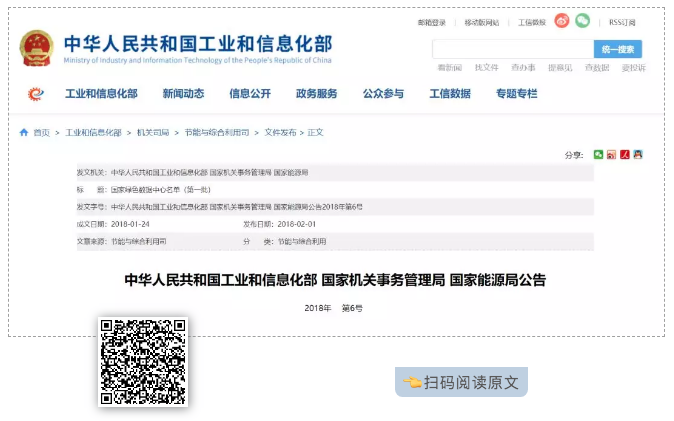Viewport: 674px width, 421px height.
Task: Share via the Weibo share icon
Action: coord(611,154)
